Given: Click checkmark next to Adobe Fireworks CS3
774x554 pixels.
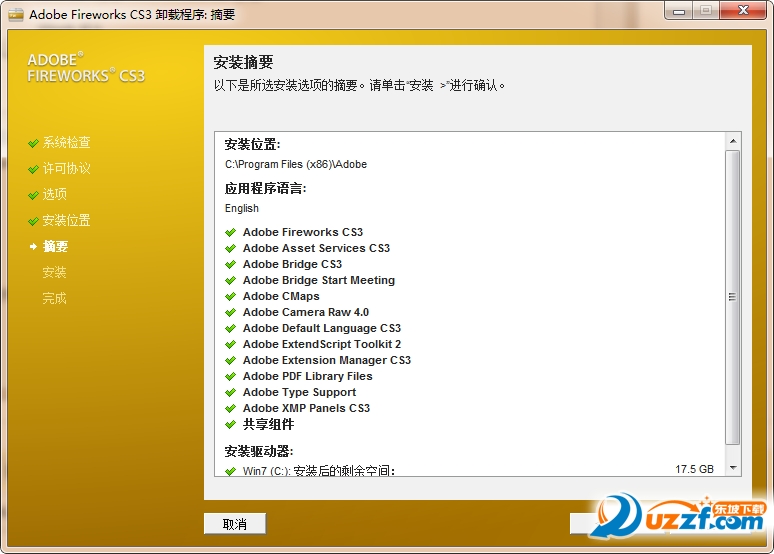Looking at the screenshot, I should (x=231, y=232).
